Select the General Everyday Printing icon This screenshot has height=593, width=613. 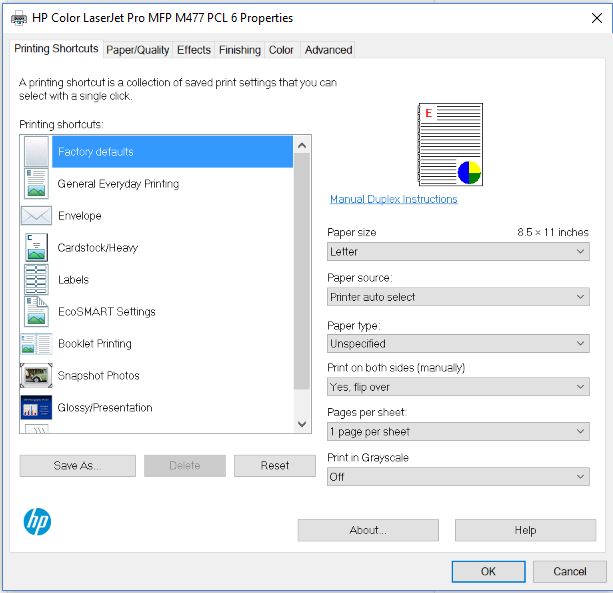coord(36,184)
